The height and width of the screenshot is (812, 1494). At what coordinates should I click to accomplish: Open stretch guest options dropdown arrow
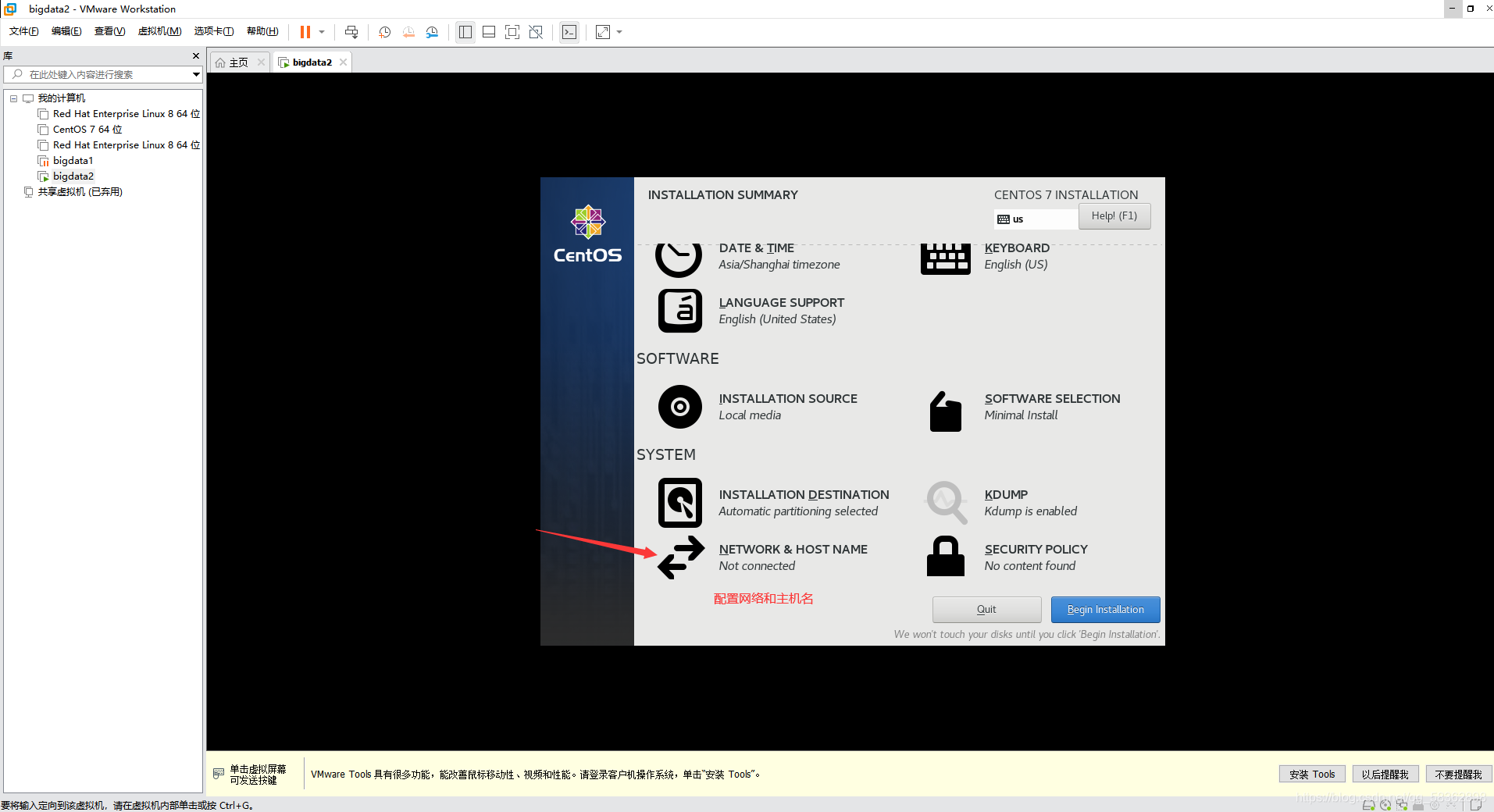click(619, 32)
